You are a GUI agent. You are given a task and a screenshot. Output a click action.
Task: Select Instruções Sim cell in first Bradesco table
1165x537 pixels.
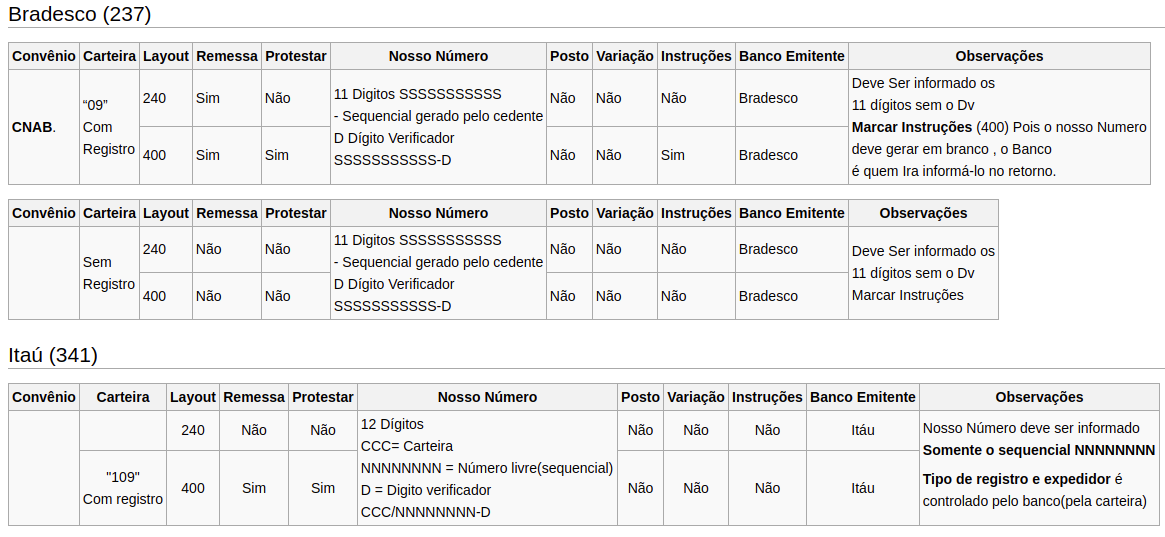coord(696,155)
